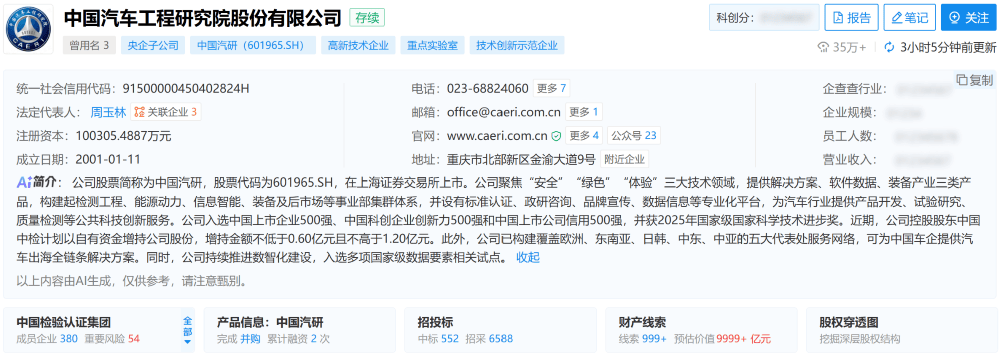Expand the 全部 dropdown on group card
Image resolution: width=1000 pixels, height=360 pixels.
pyautogui.click(x=187, y=329)
